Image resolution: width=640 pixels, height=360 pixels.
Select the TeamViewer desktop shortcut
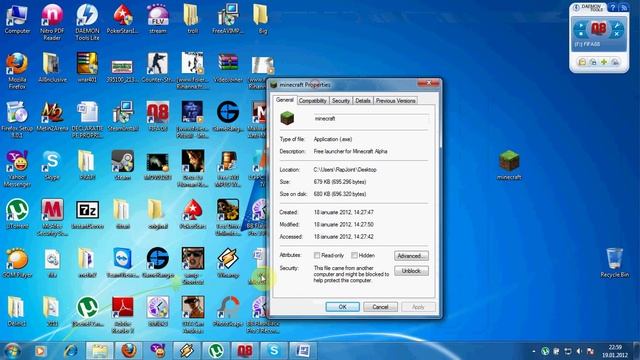[x=122, y=263]
